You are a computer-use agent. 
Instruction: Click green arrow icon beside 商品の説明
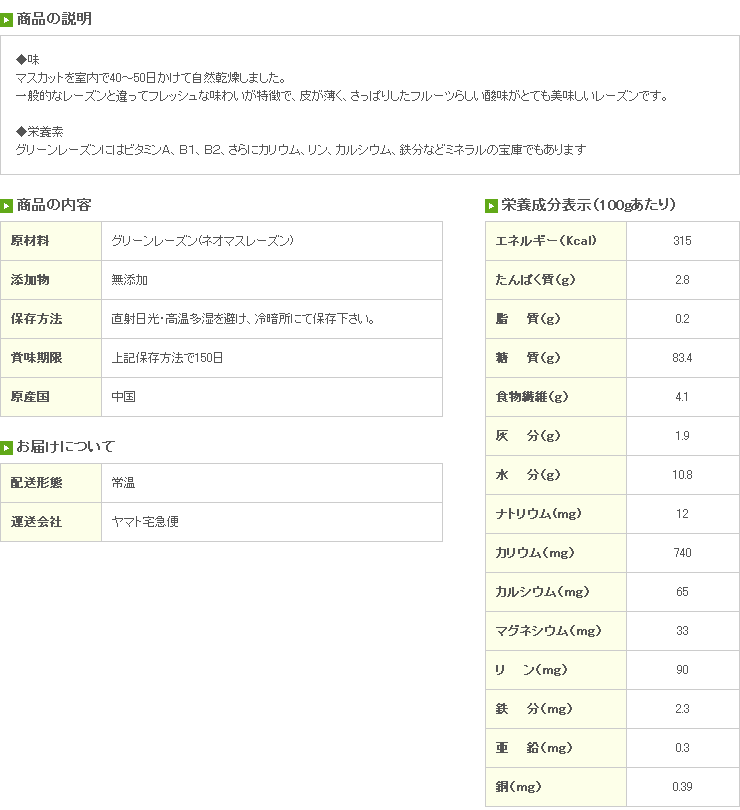[6, 21]
